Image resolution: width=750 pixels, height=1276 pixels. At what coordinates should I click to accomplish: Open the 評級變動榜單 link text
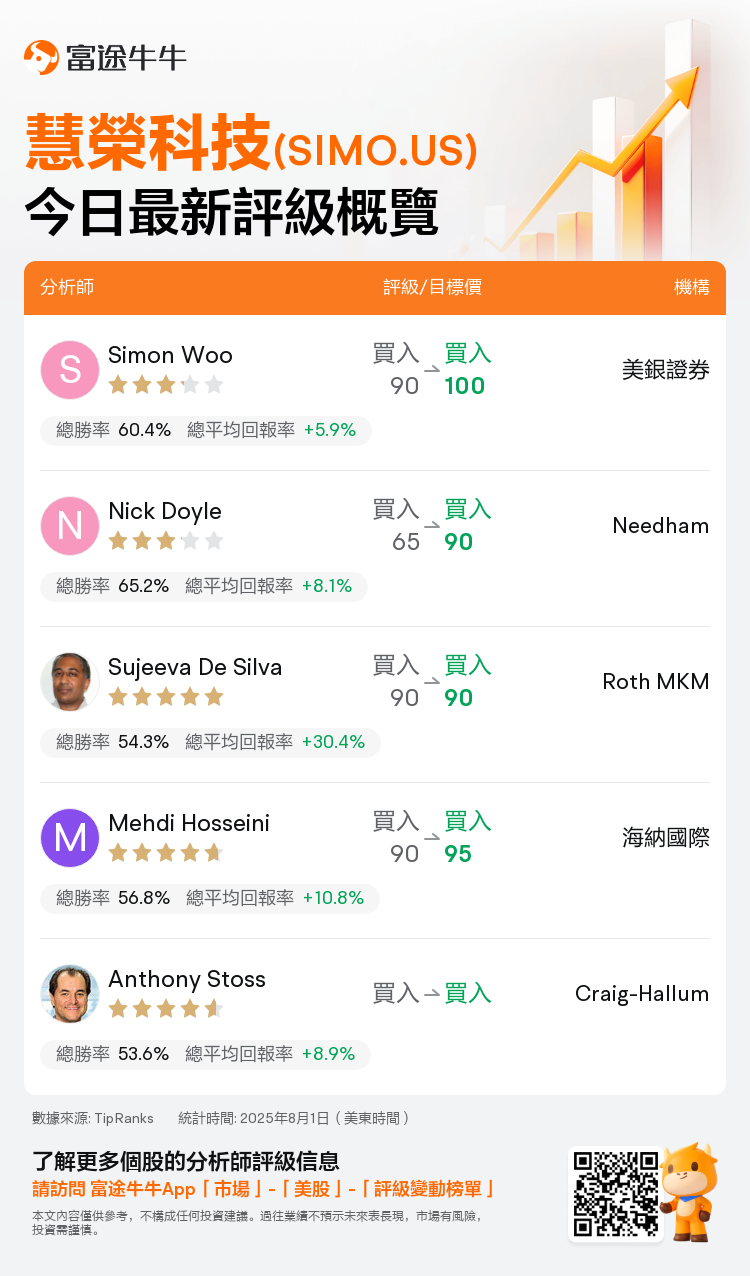tap(431, 1189)
